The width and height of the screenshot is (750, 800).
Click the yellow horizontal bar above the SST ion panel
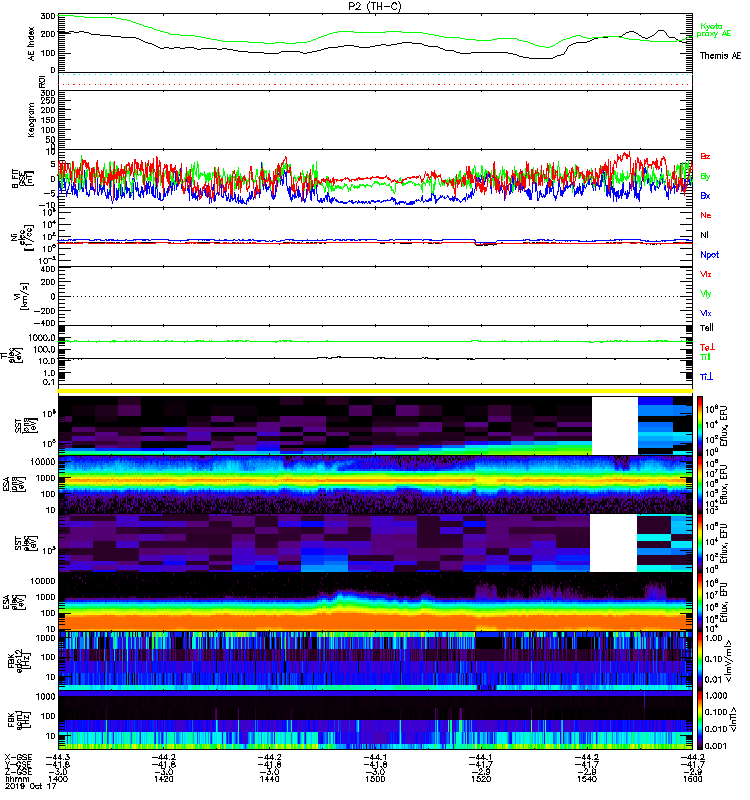pos(375,391)
